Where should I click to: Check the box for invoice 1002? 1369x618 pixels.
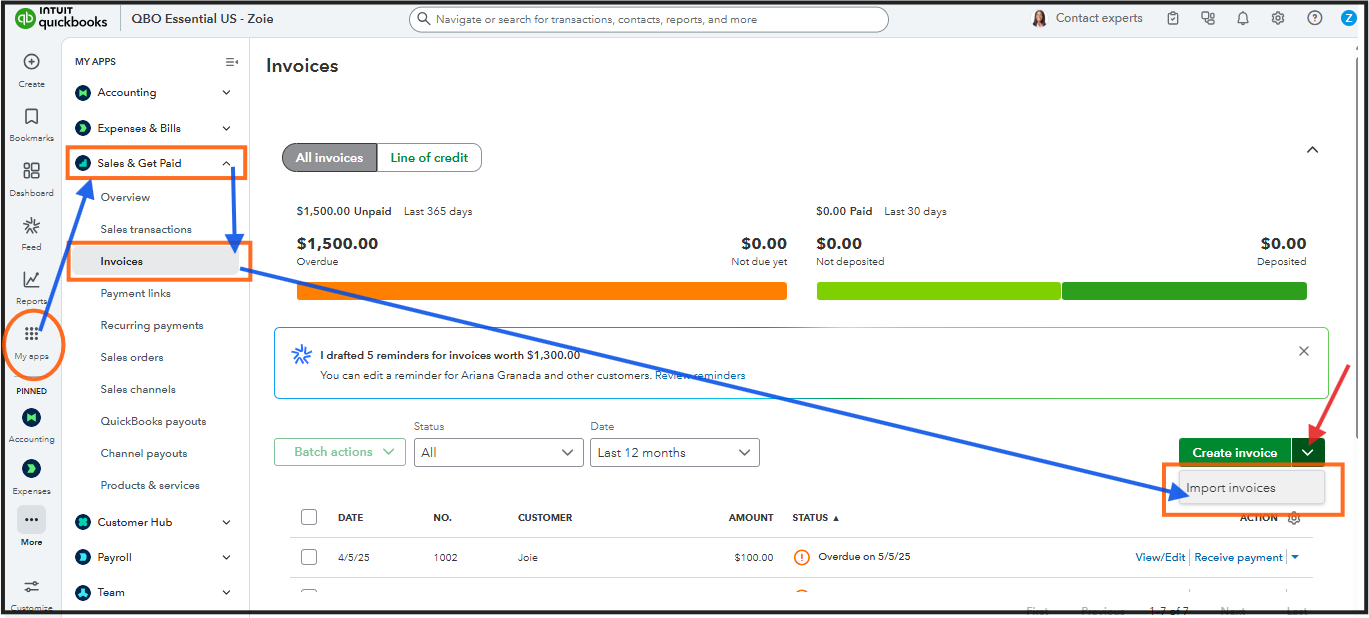[309, 557]
